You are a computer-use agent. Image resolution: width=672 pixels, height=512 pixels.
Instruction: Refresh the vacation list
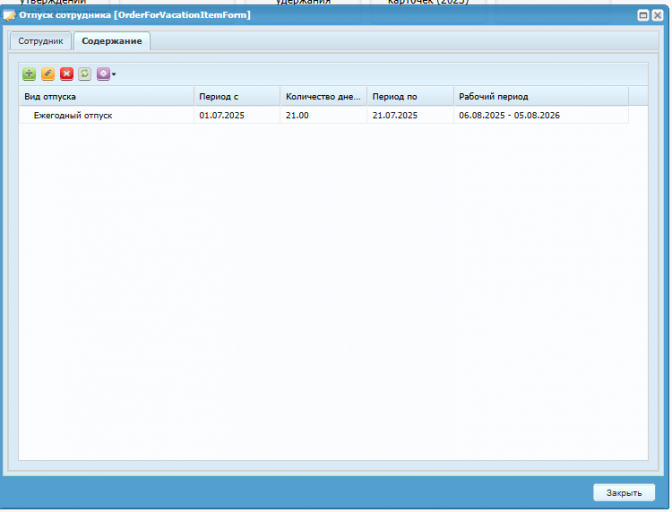[x=85, y=74]
